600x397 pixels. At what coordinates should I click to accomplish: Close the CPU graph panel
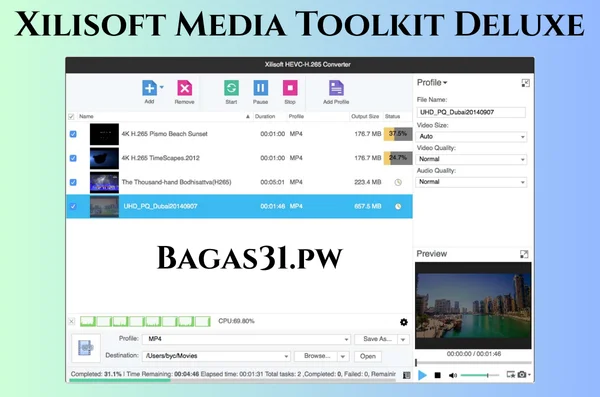(x=72, y=321)
